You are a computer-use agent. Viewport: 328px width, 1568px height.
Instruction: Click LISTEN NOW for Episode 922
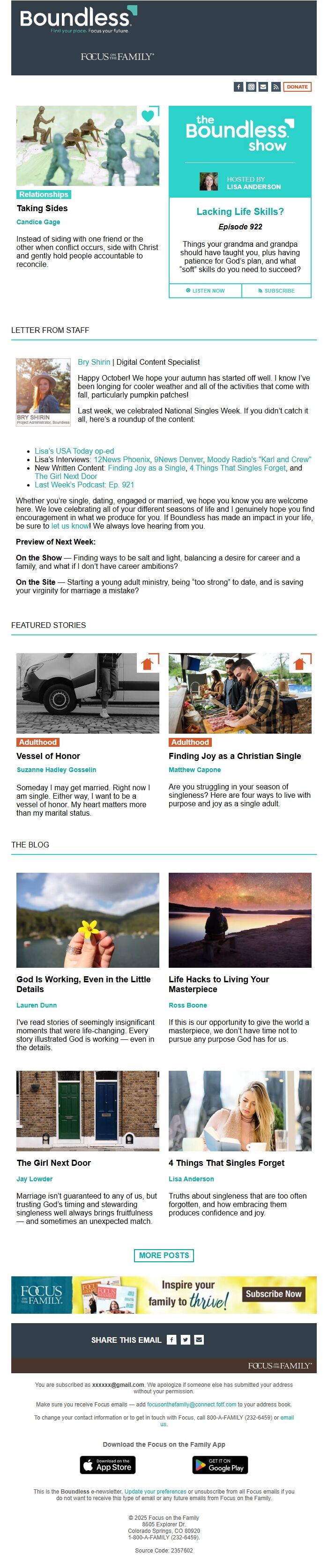tap(205, 291)
